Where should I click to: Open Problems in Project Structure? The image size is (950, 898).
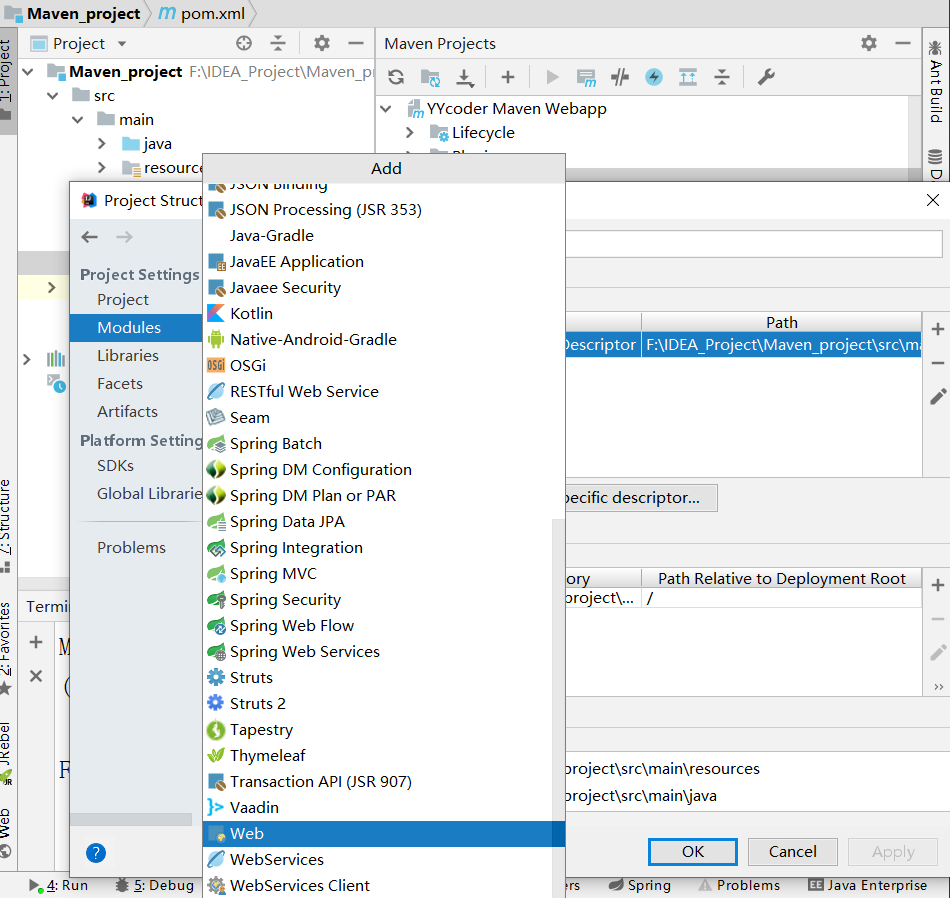point(131,548)
